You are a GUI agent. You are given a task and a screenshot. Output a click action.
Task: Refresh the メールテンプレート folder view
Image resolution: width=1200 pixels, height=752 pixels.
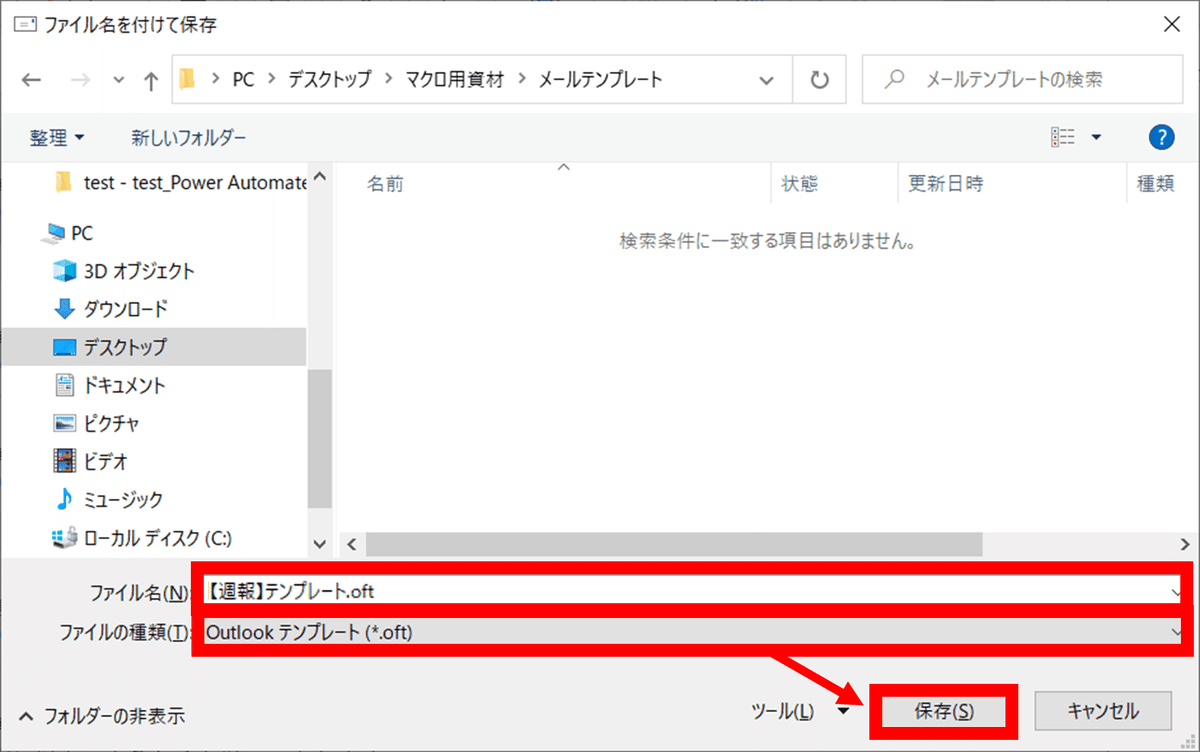click(820, 79)
